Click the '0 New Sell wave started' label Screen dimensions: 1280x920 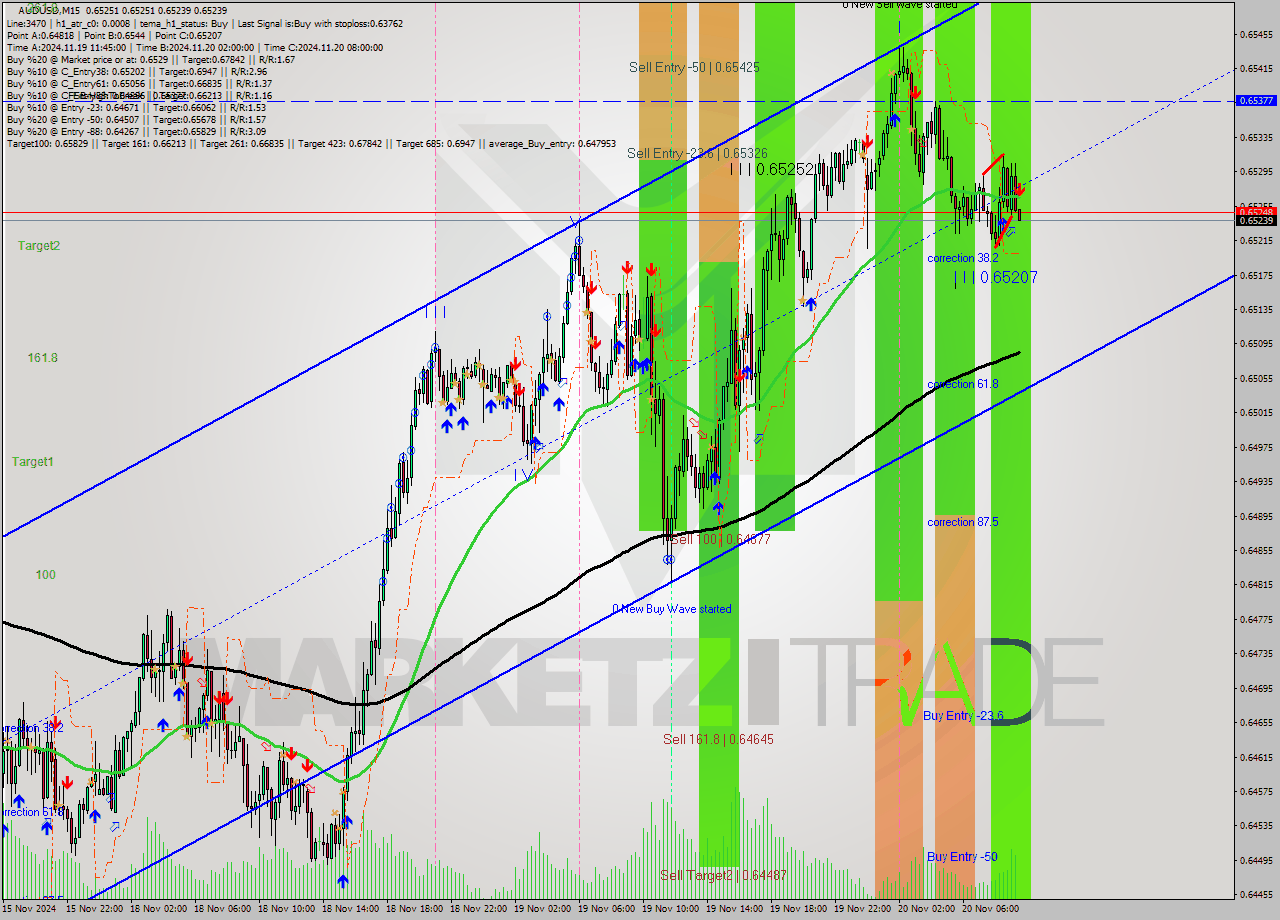900,5
